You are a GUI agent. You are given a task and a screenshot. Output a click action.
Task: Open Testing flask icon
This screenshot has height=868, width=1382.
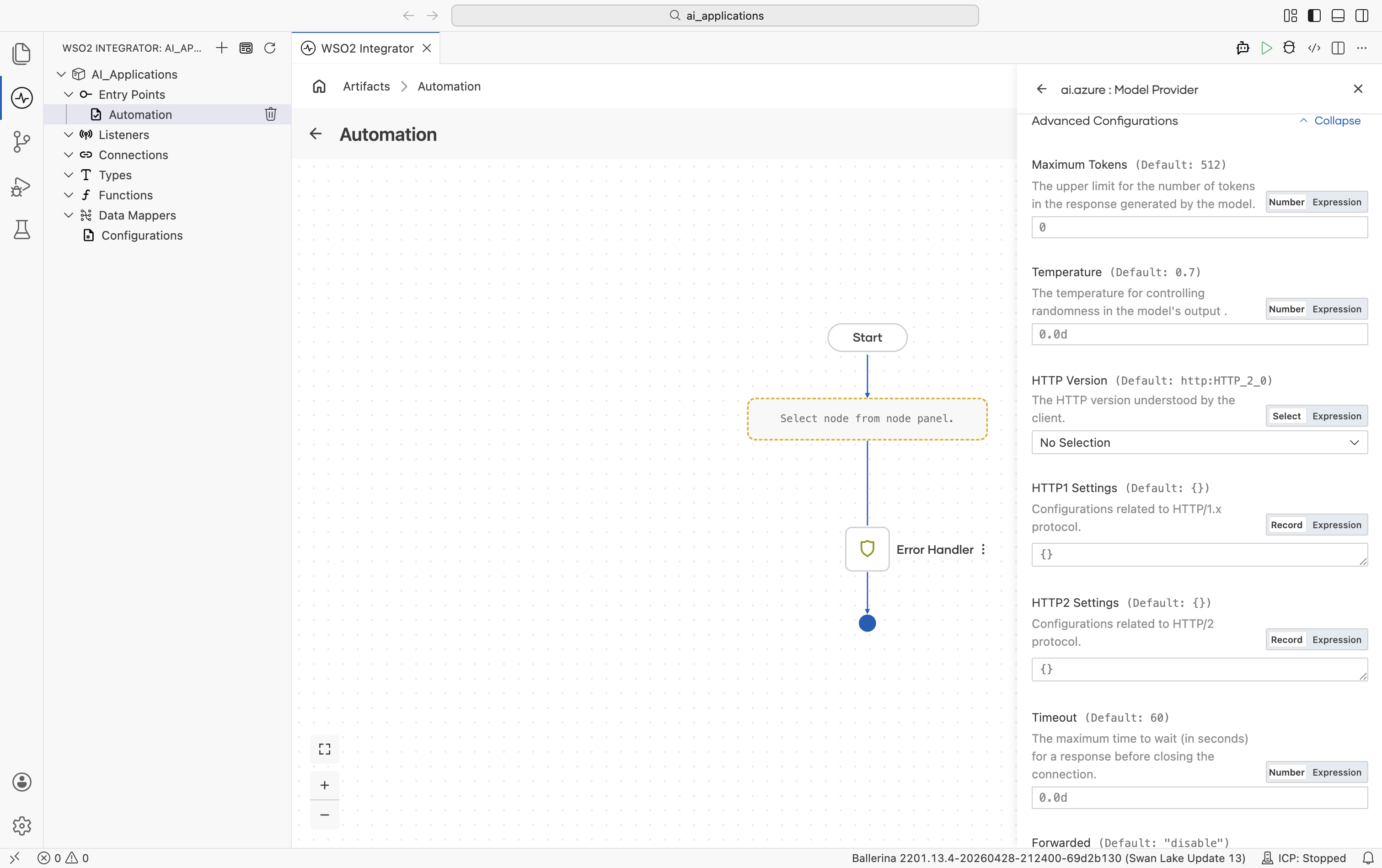point(21,230)
